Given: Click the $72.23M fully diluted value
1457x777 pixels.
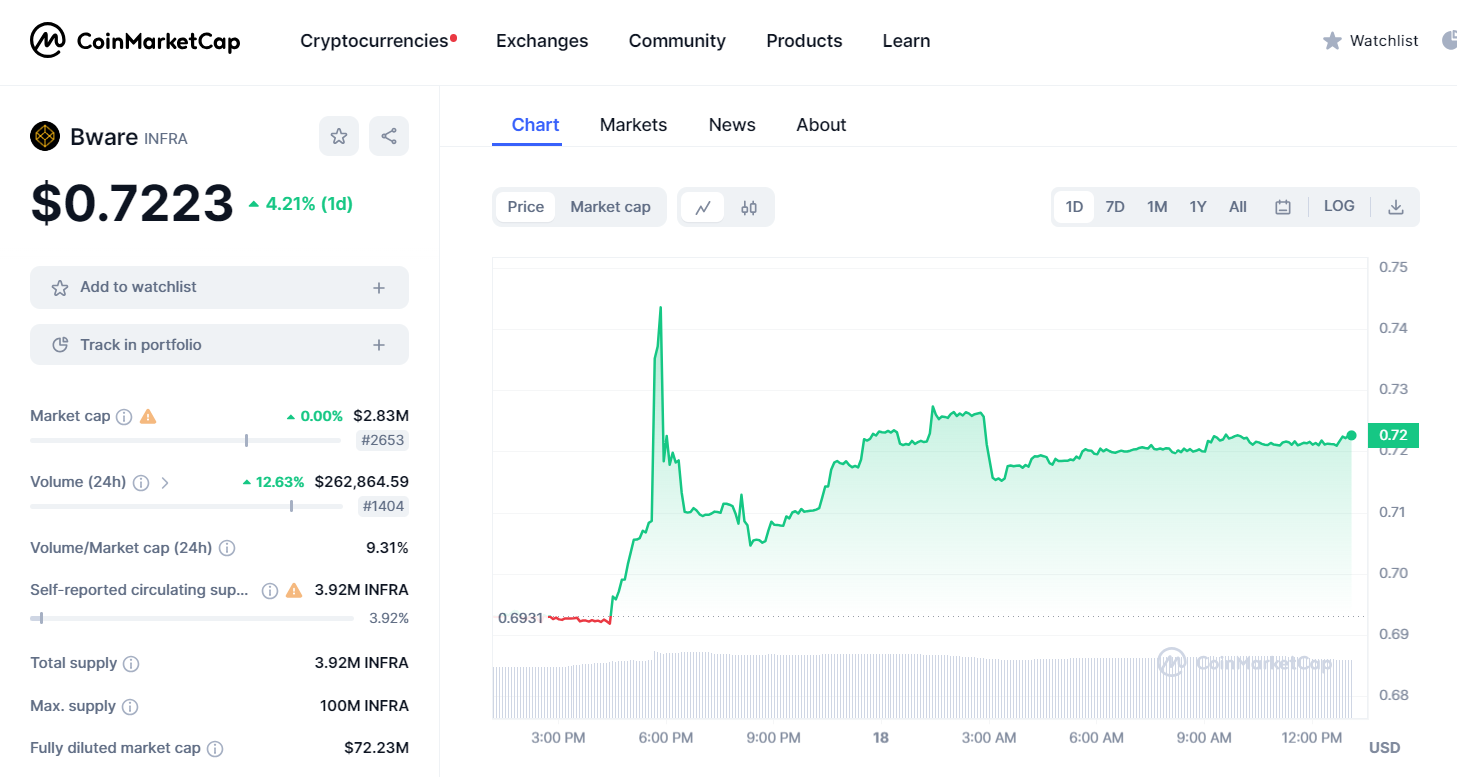Looking at the screenshot, I should [376, 748].
